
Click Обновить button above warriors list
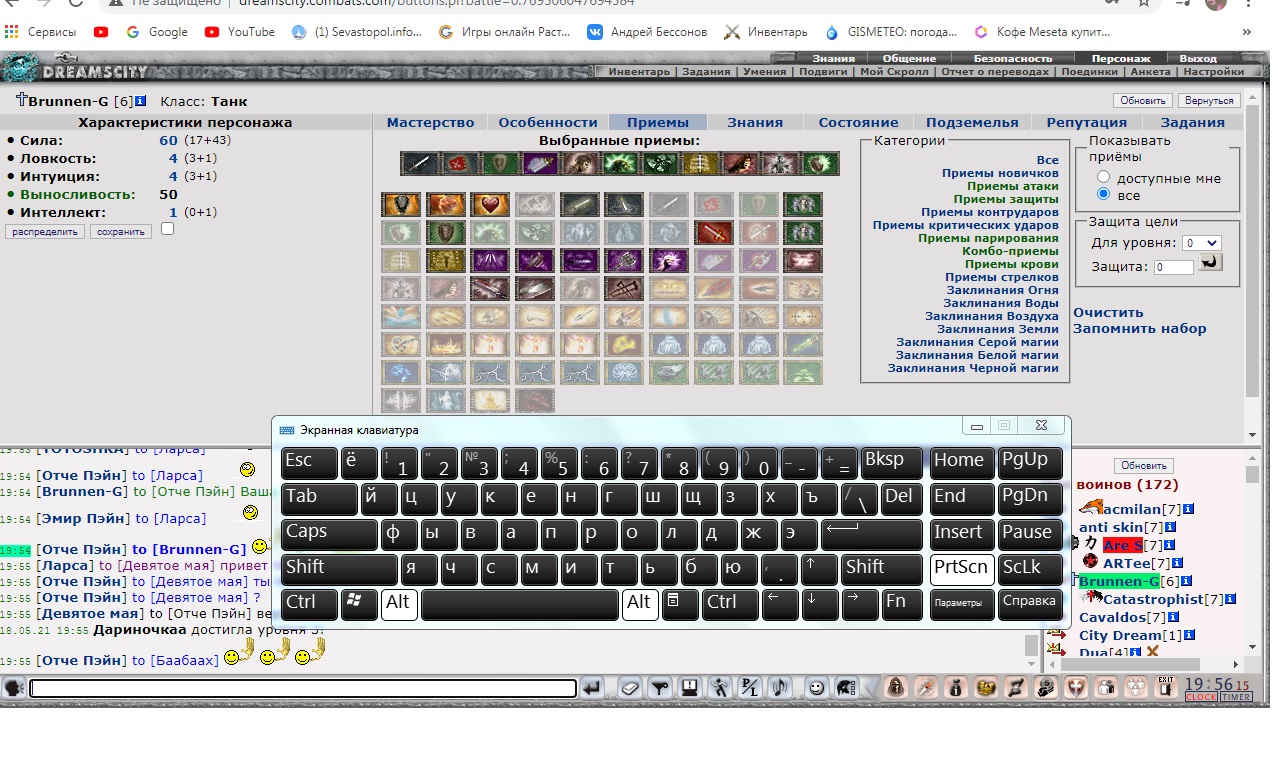click(x=1144, y=466)
